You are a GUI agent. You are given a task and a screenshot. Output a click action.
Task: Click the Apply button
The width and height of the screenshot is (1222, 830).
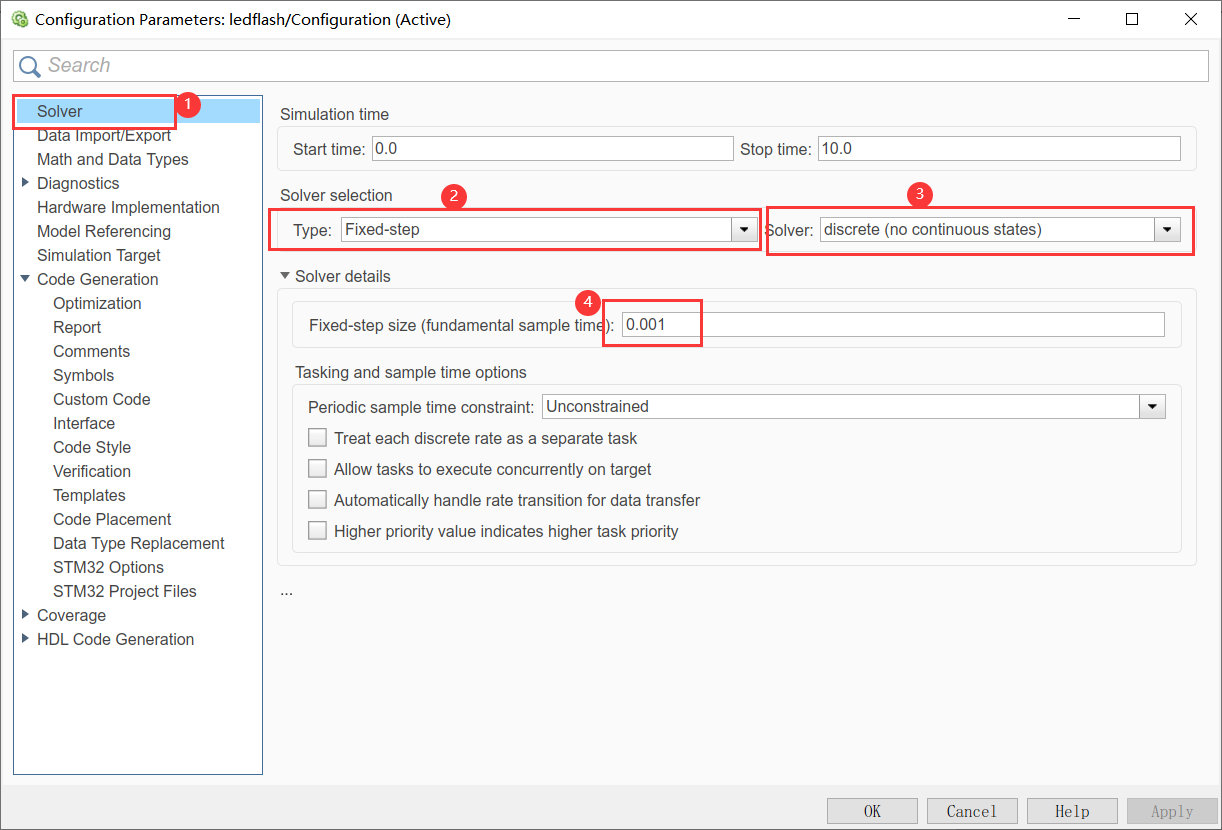1172,811
